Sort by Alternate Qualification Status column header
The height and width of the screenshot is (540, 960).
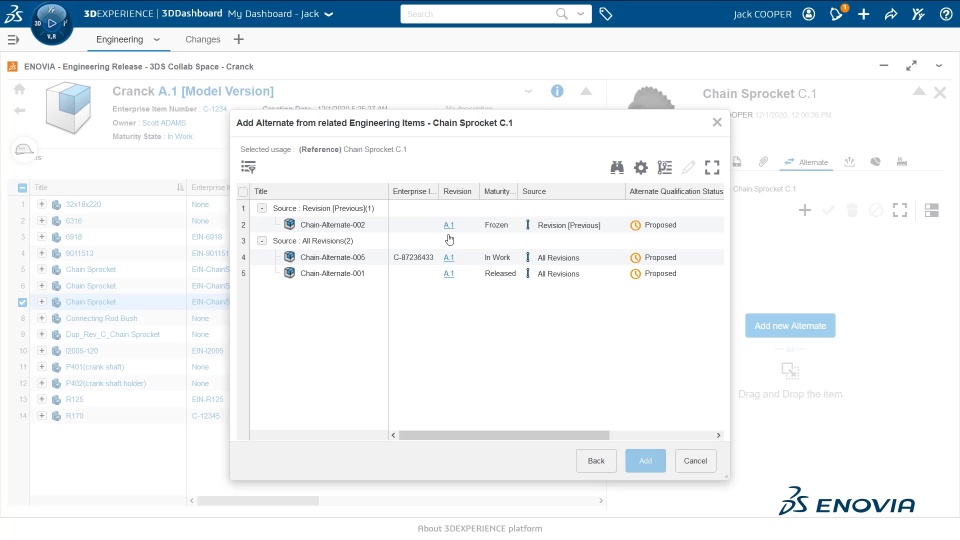[676, 192]
